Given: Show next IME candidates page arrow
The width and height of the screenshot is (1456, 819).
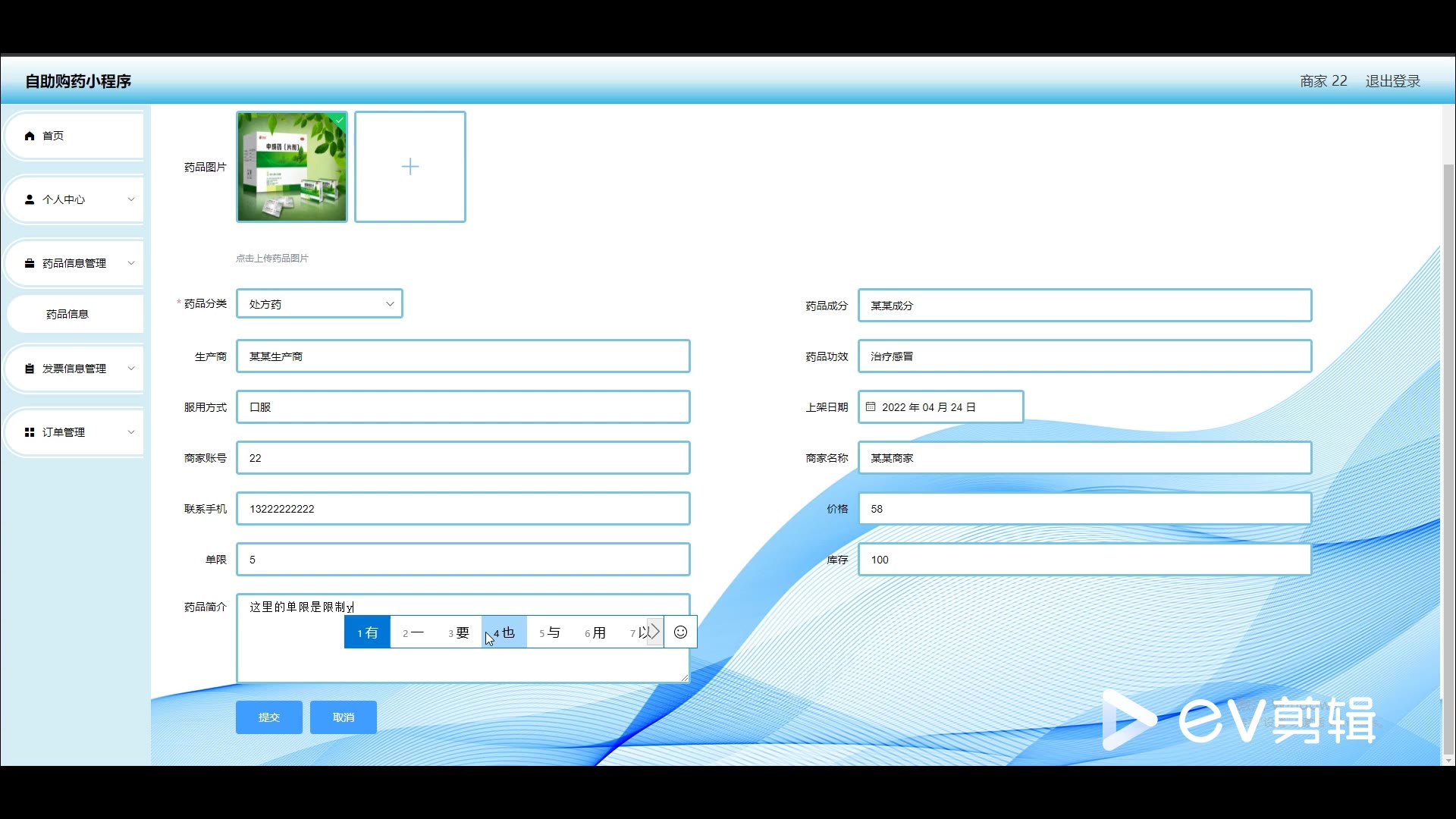Looking at the screenshot, I should click(654, 632).
